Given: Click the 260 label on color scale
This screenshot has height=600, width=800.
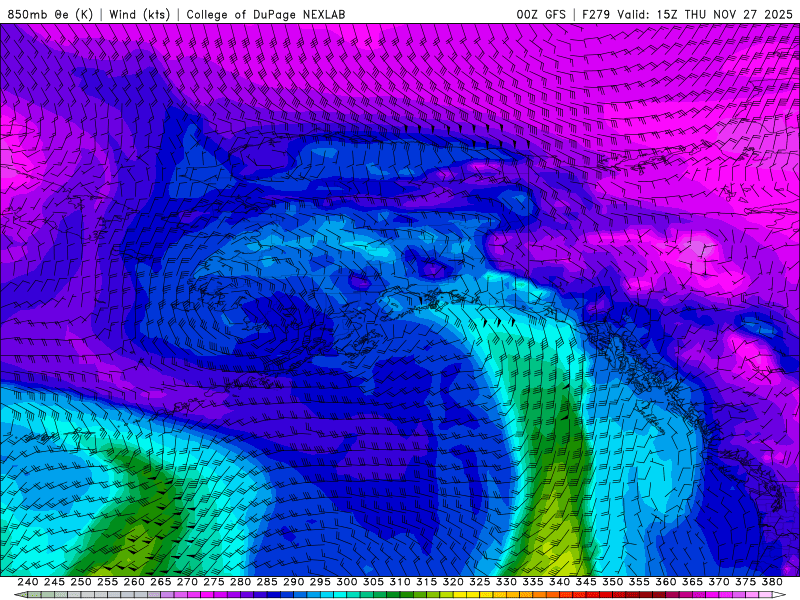Looking at the screenshot, I should 134,582.
